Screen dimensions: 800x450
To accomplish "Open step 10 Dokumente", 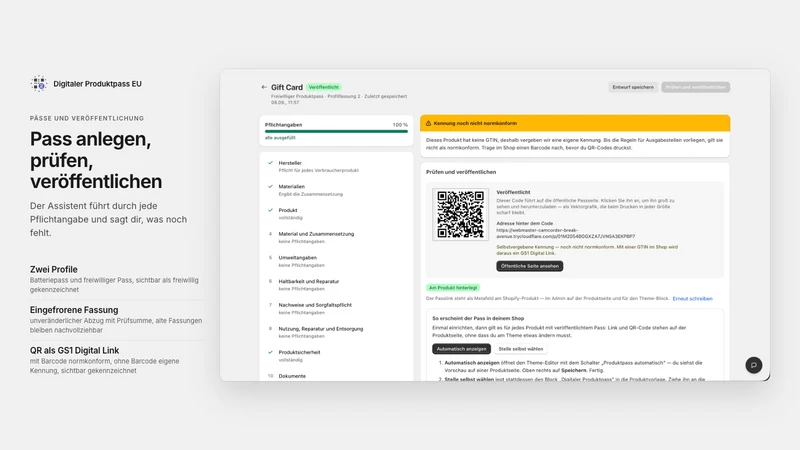I will [x=336, y=376].
